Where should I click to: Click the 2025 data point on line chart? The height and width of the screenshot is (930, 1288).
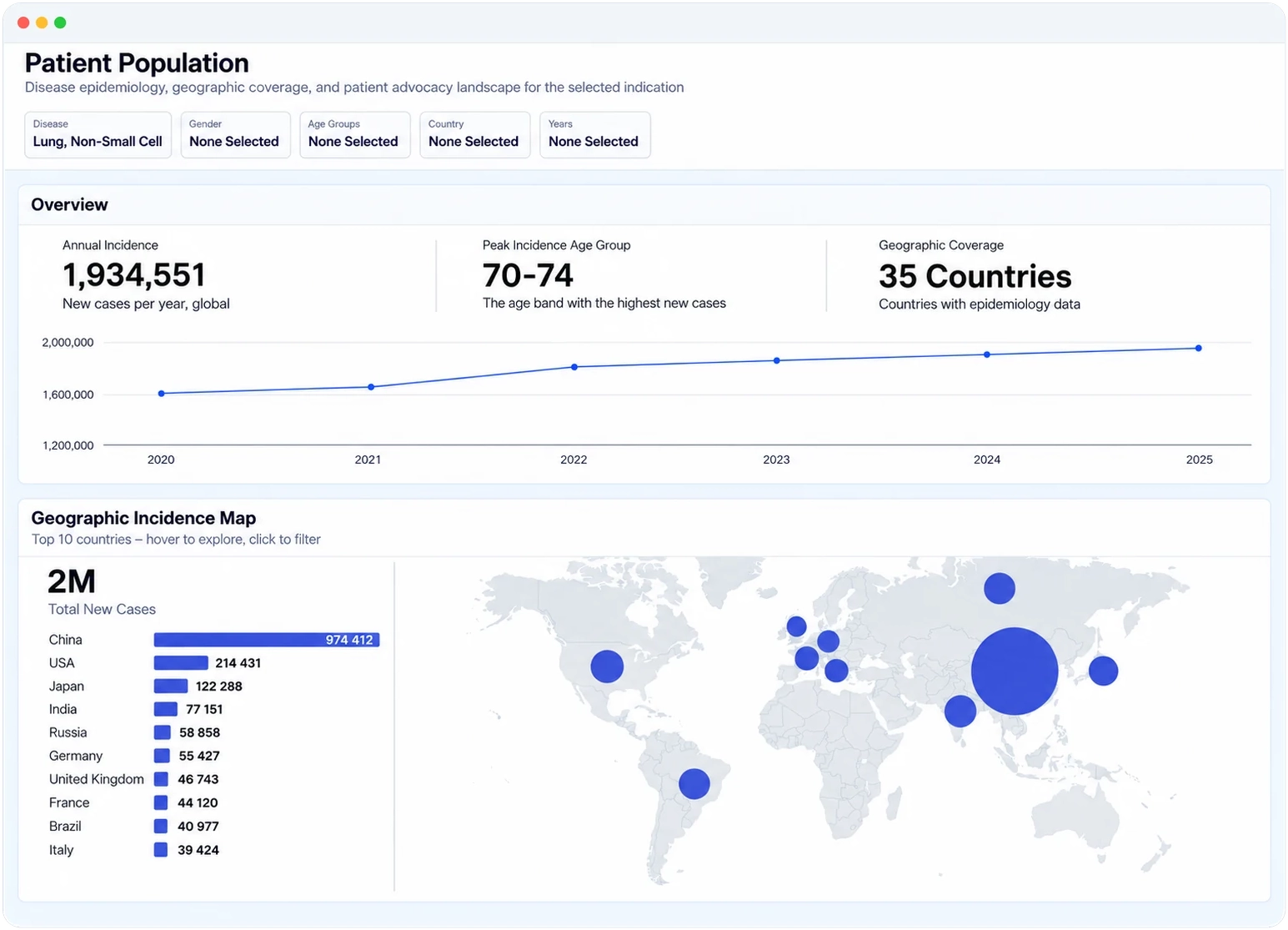click(1199, 348)
